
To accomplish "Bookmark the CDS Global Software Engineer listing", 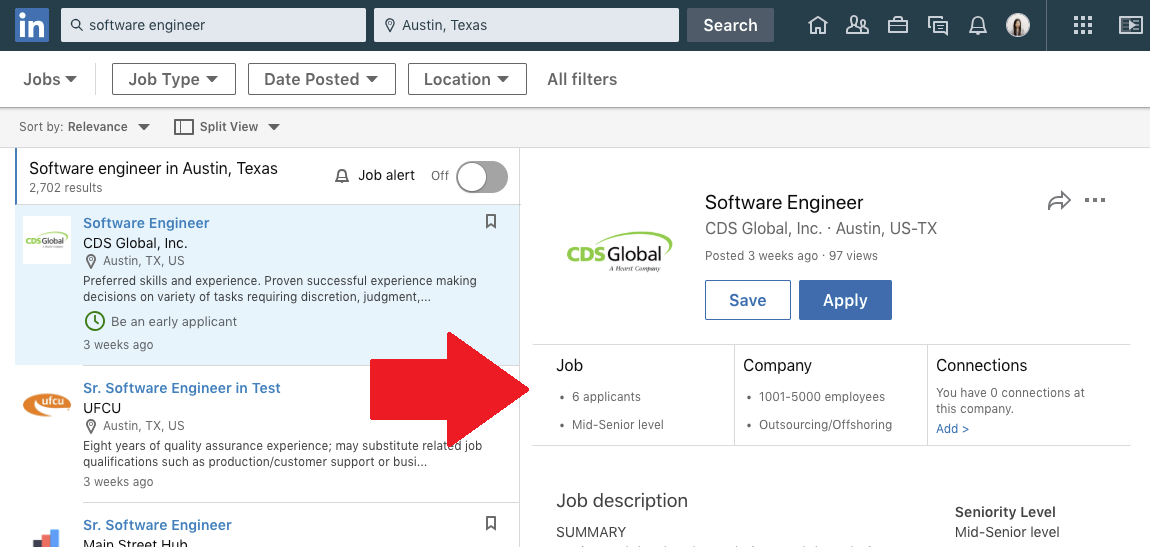I will click(x=491, y=221).
